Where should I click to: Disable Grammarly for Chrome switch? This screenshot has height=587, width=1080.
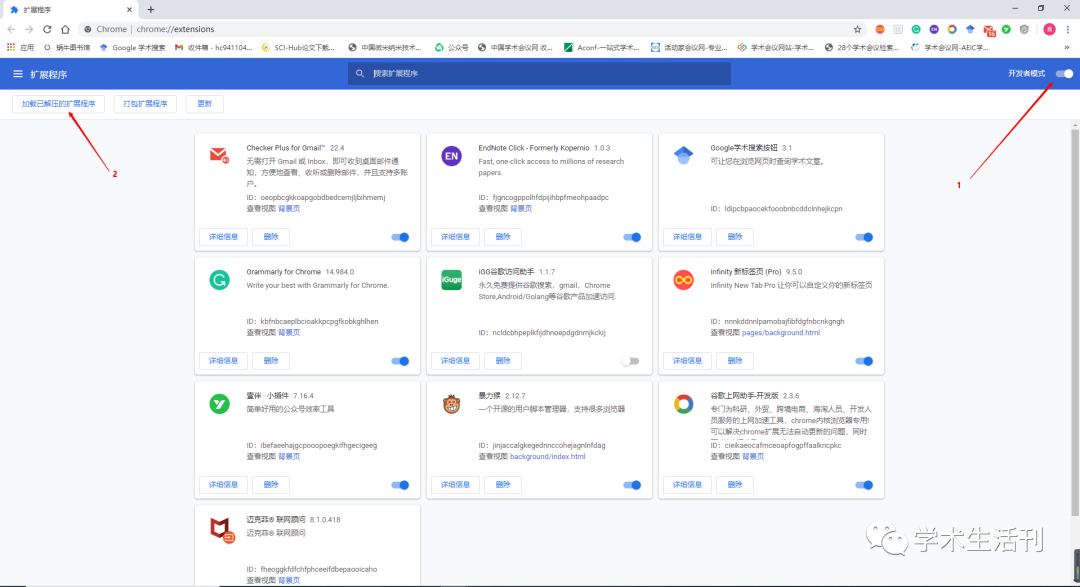[x=400, y=361]
